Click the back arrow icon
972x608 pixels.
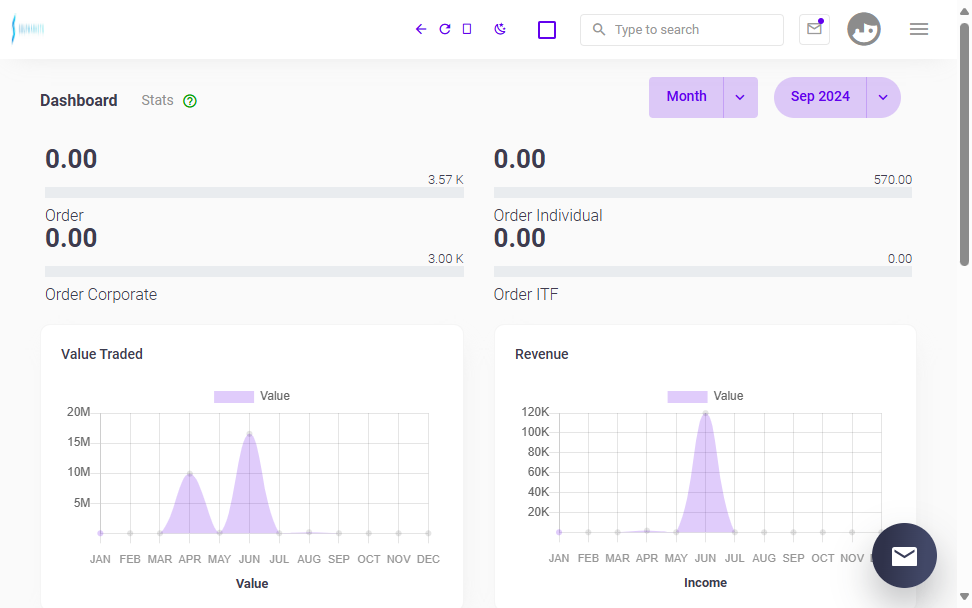click(x=421, y=29)
